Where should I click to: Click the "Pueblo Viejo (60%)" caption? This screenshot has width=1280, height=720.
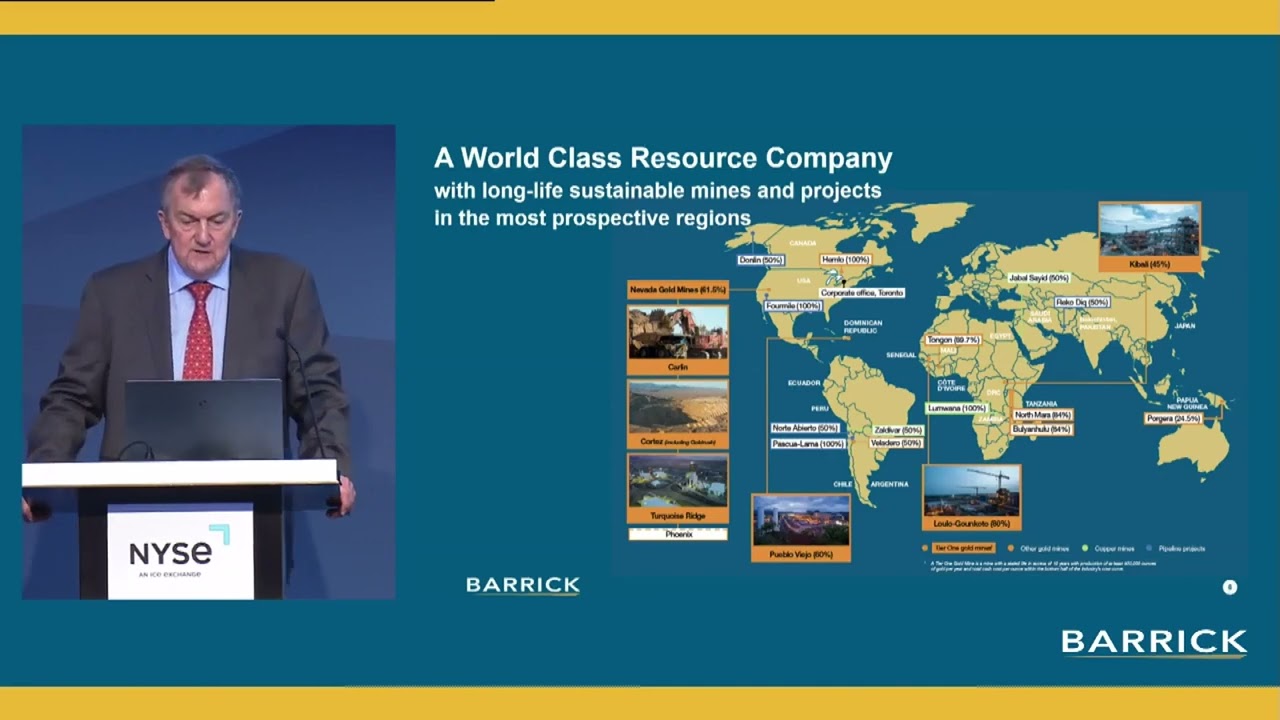(801, 553)
